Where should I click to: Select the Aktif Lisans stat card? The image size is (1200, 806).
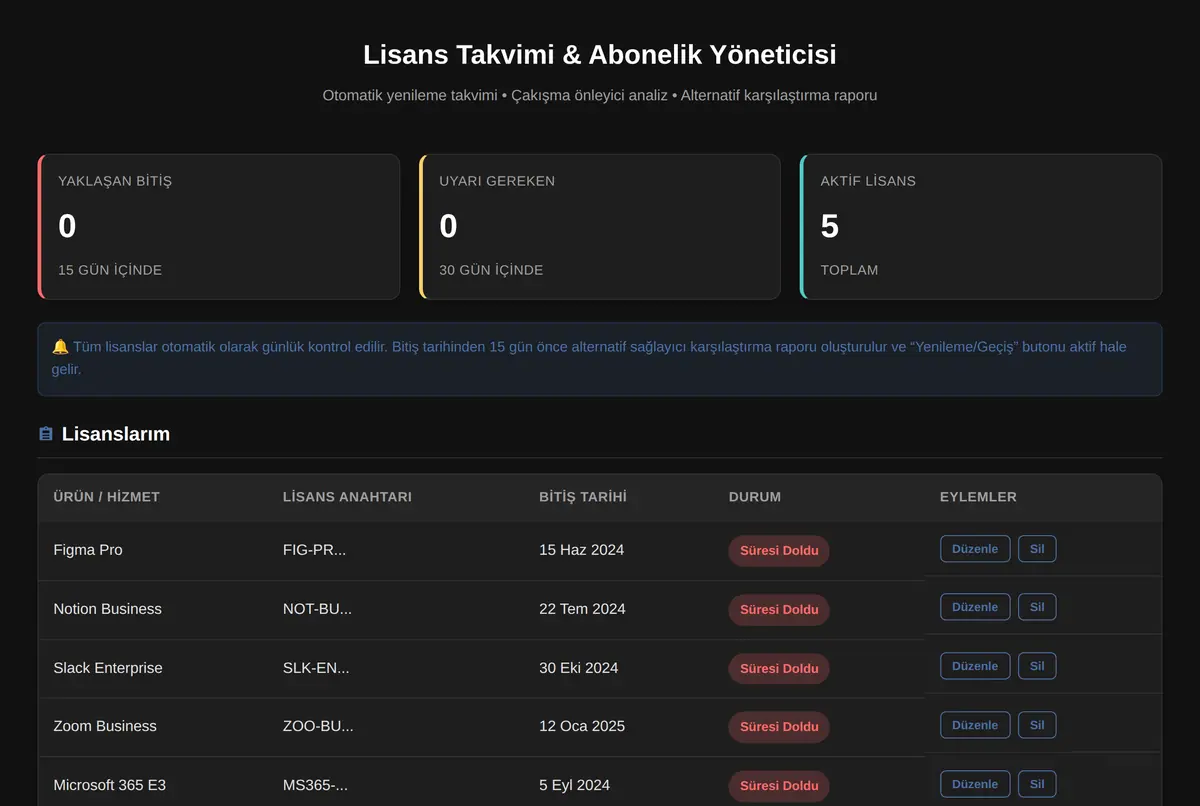(x=981, y=227)
